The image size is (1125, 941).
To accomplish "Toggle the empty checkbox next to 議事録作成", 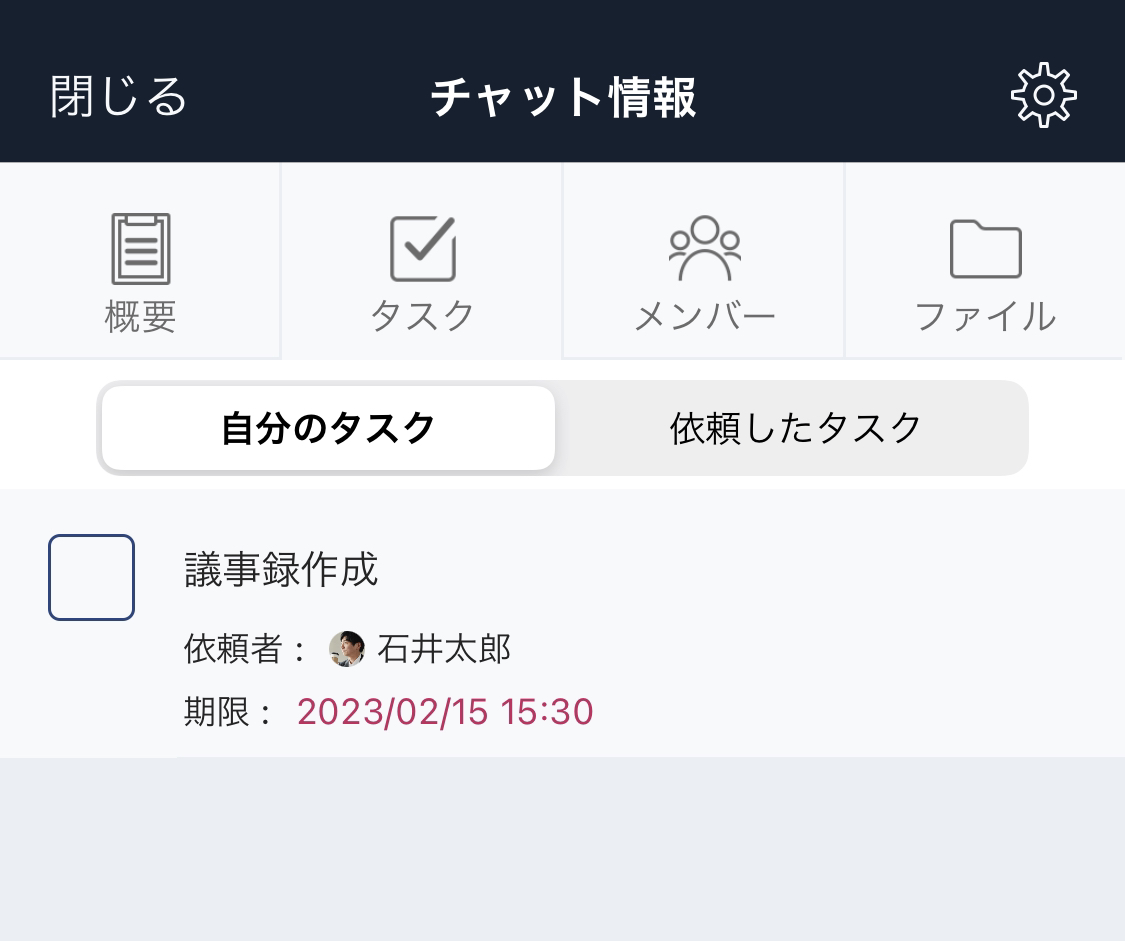I will [x=91, y=577].
